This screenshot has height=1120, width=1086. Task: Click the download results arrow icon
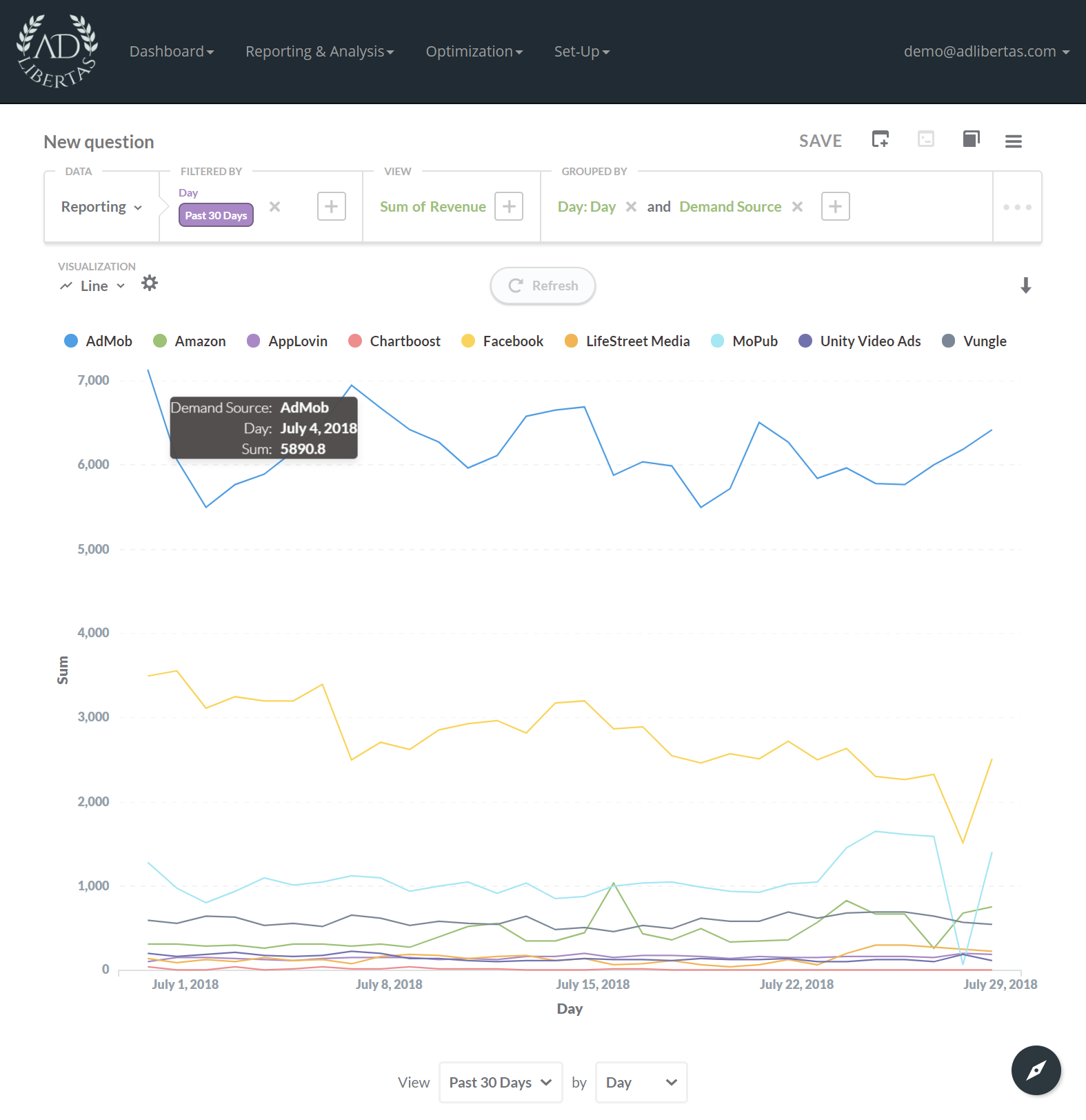click(x=1025, y=286)
